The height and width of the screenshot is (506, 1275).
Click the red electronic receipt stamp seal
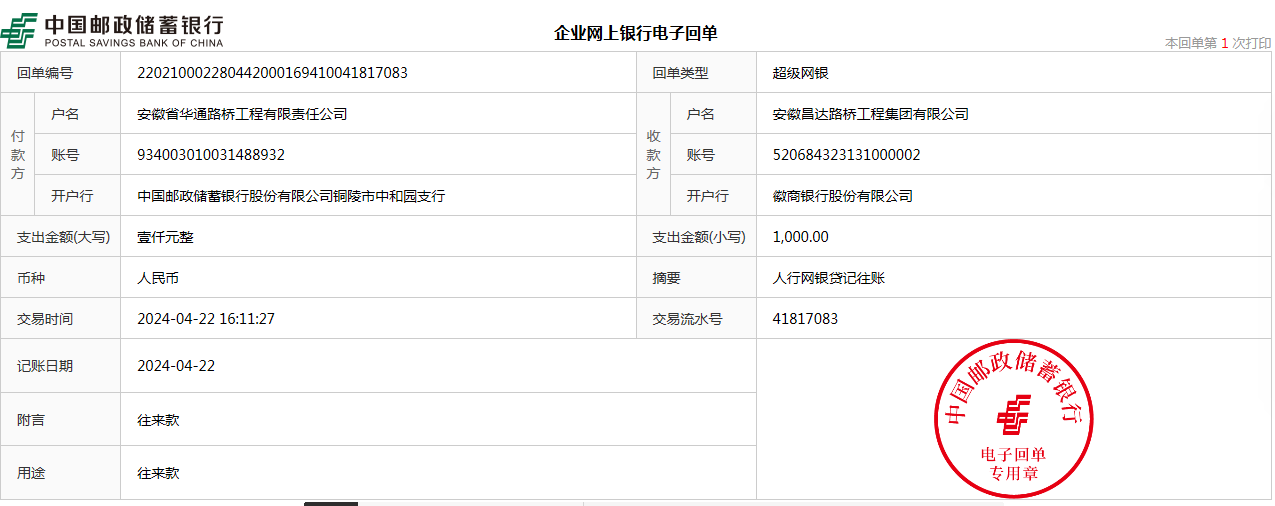pos(1014,418)
